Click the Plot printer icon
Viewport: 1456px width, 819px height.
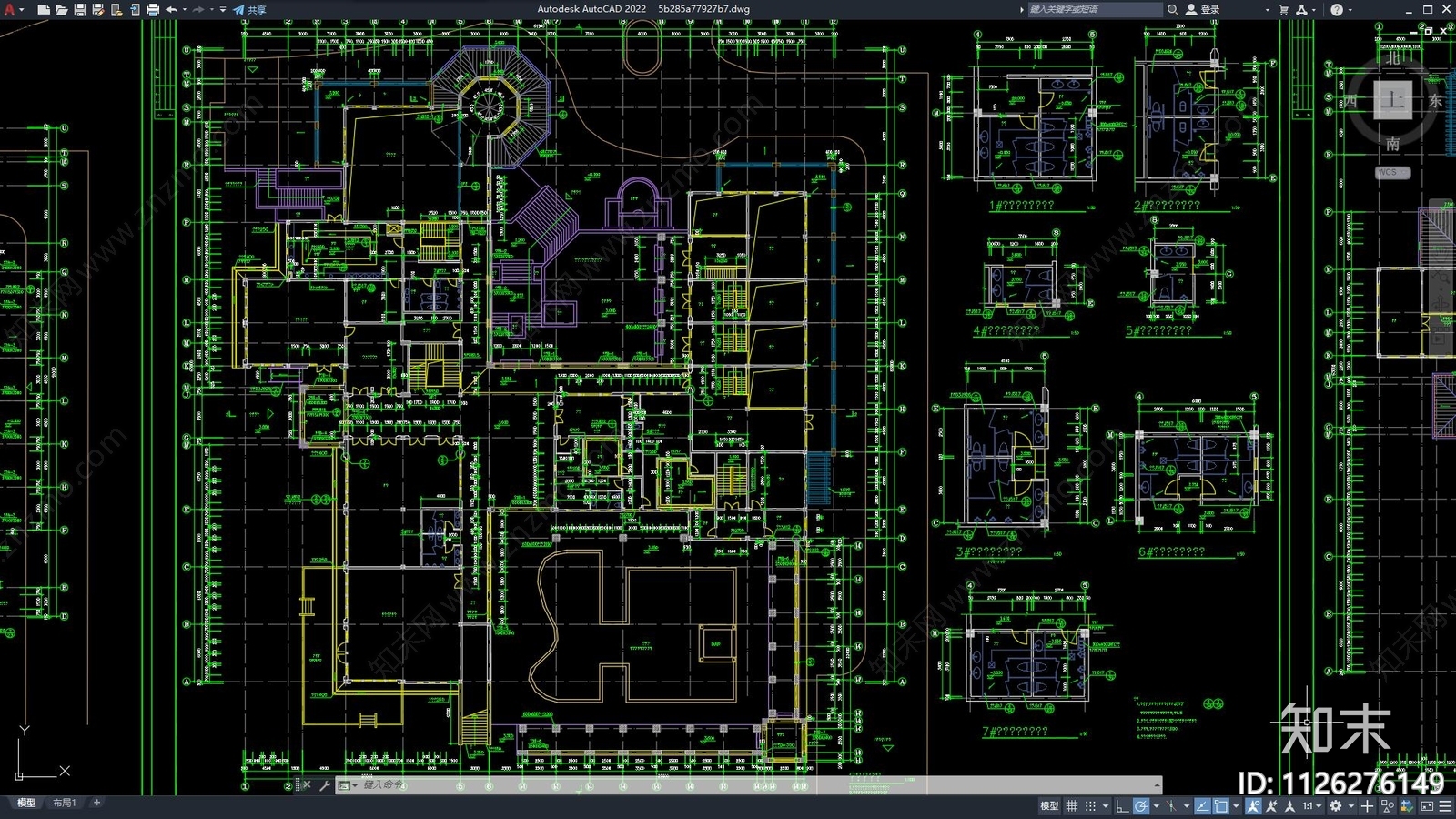(x=152, y=9)
